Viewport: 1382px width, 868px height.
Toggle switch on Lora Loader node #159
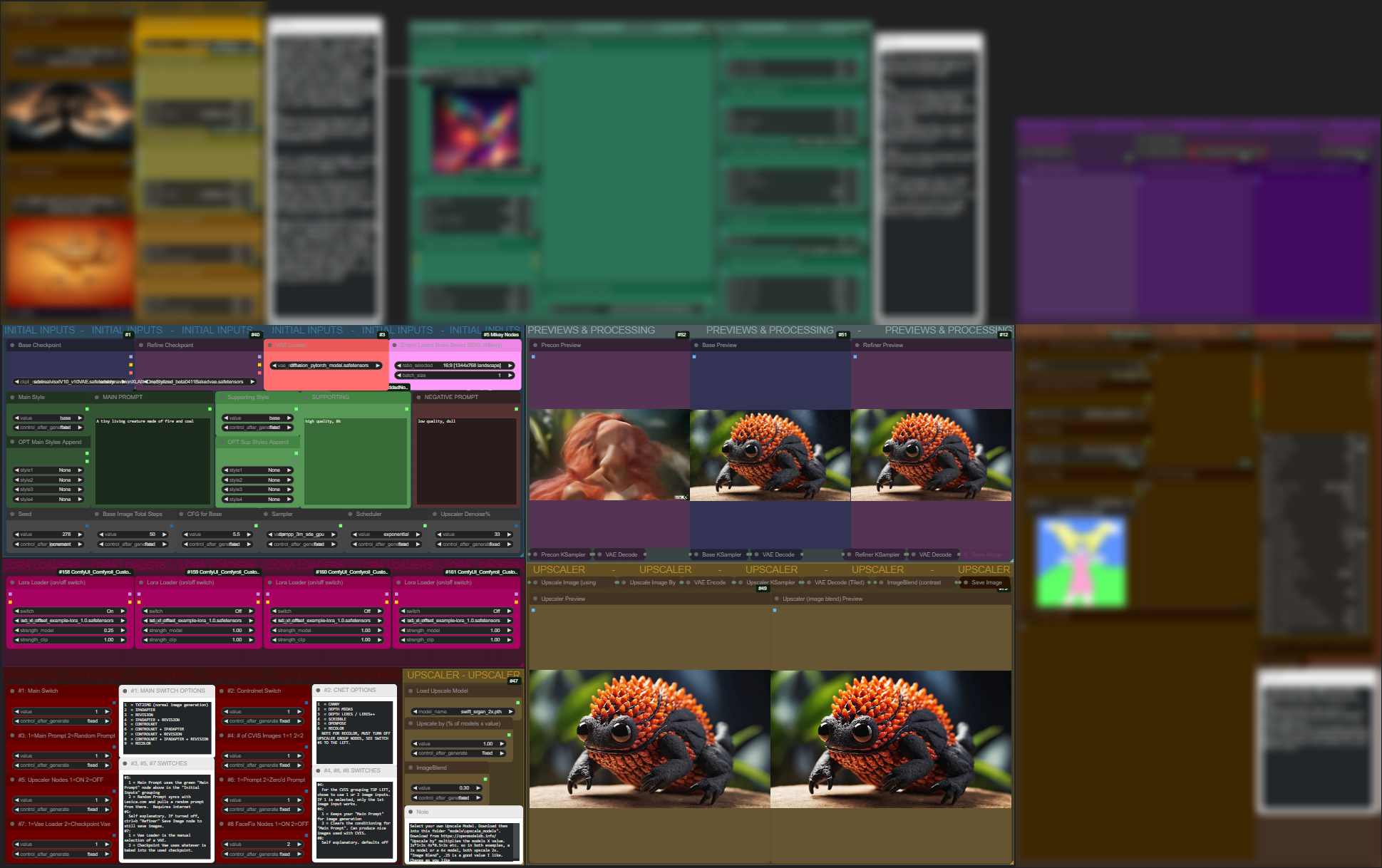pyautogui.click(x=197, y=611)
